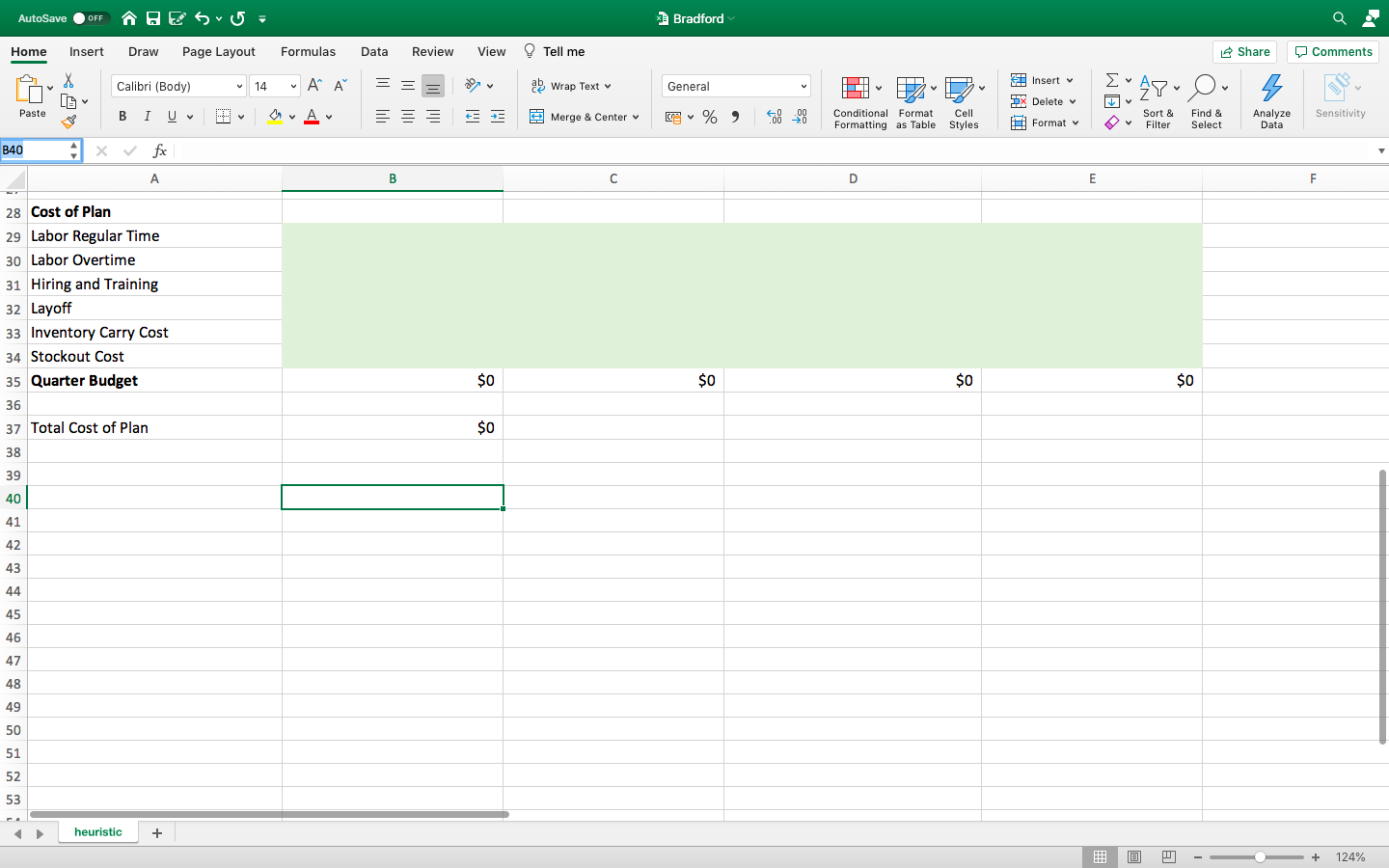Toggle italic formatting
Image resolution: width=1389 pixels, height=868 pixels.
point(147,116)
